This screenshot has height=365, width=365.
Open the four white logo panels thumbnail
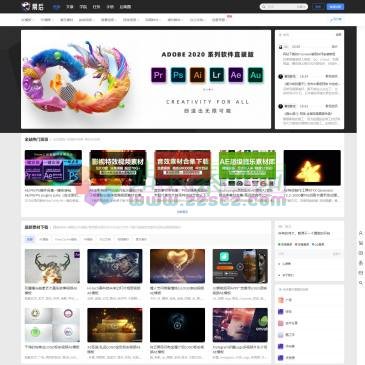[x=52, y=325]
